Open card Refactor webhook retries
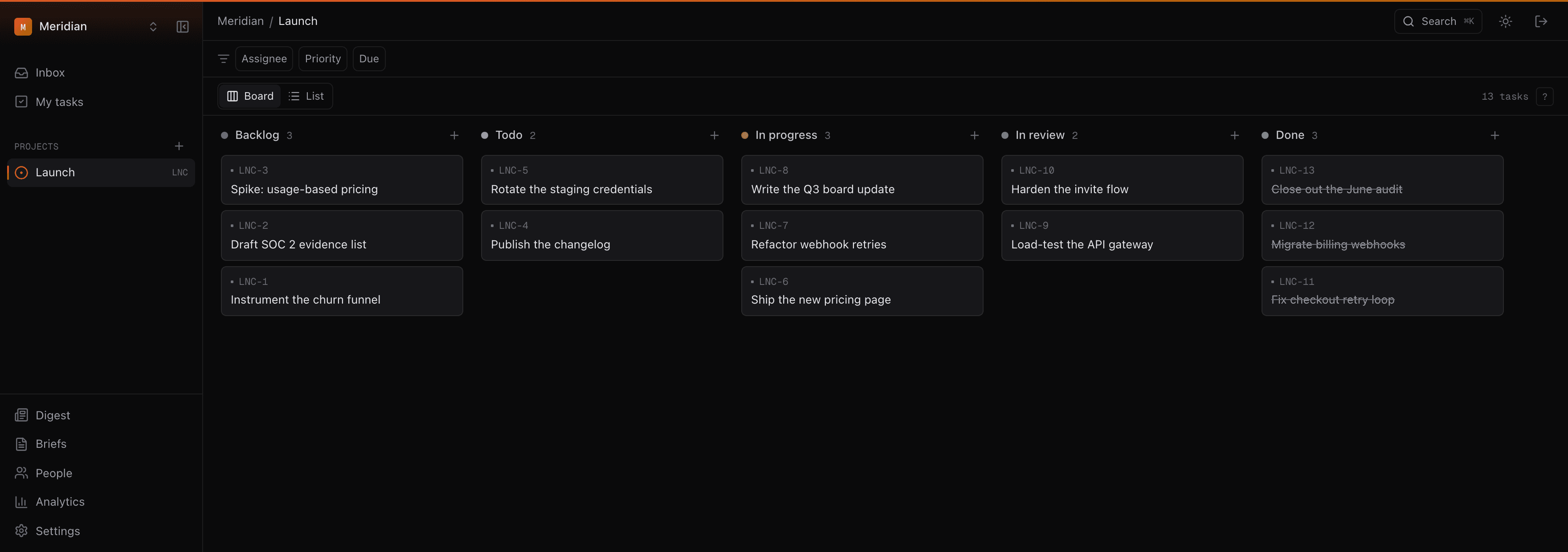 (x=862, y=235)
